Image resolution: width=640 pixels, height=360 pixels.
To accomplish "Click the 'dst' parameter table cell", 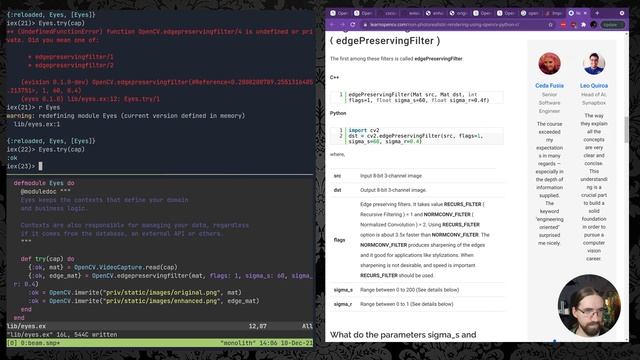I will (337, 190).
